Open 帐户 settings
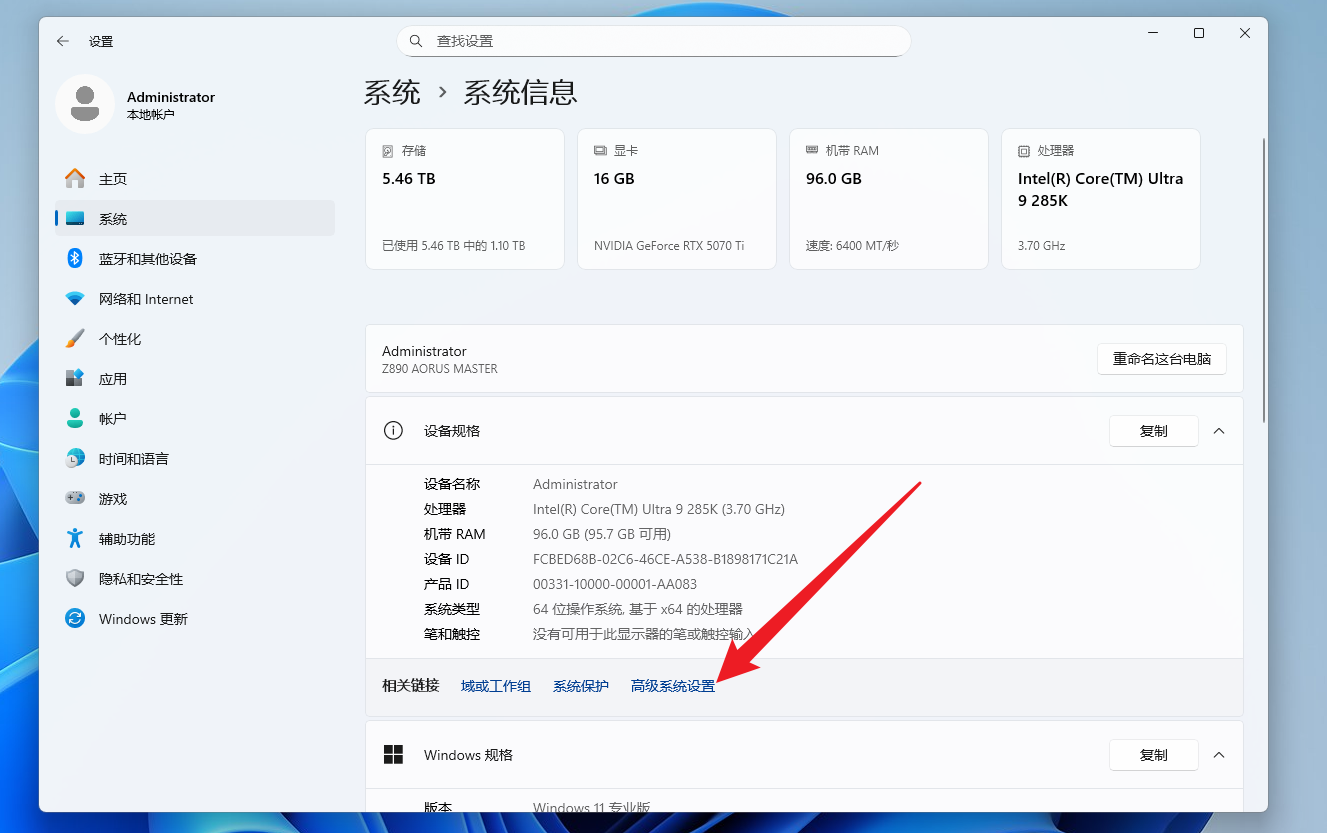The image size is (1327, 833). pos(115,418)
